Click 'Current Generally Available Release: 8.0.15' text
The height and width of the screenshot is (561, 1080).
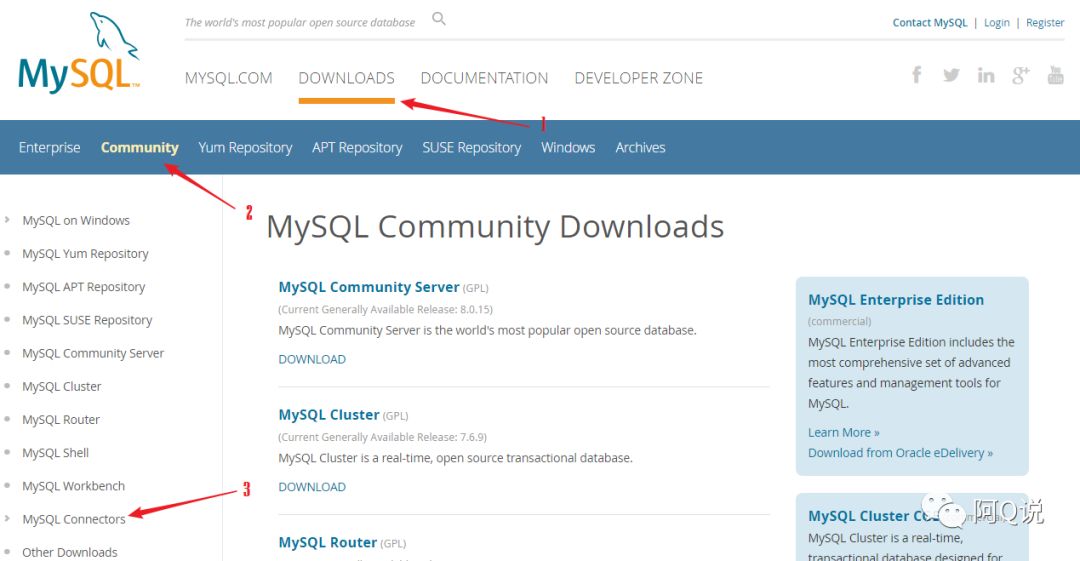tap(385, 309)
